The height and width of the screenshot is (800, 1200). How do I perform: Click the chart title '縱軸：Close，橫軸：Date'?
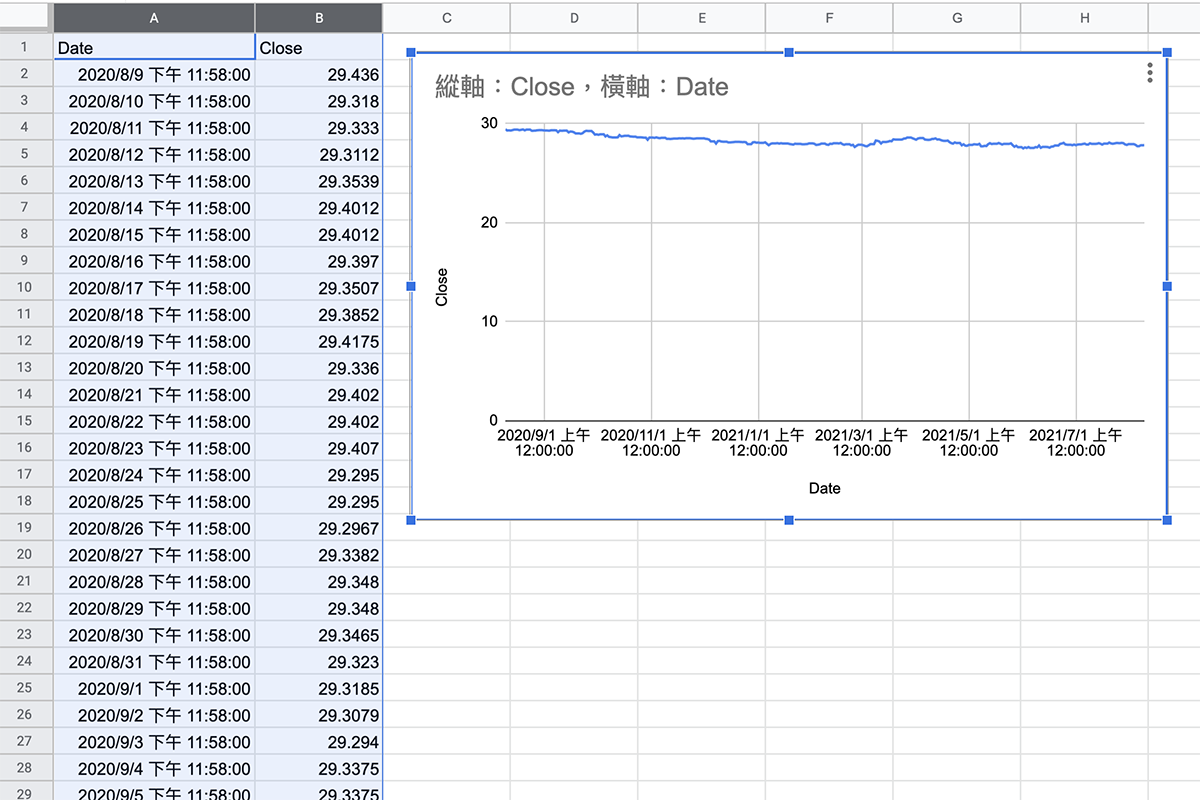583,86
